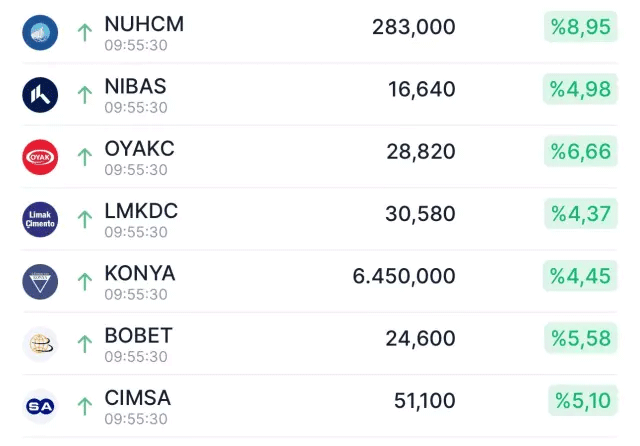Screen dimensions: 640x446
Task: Click the KONYA triangle logo icon
Action: coord(40,281)
